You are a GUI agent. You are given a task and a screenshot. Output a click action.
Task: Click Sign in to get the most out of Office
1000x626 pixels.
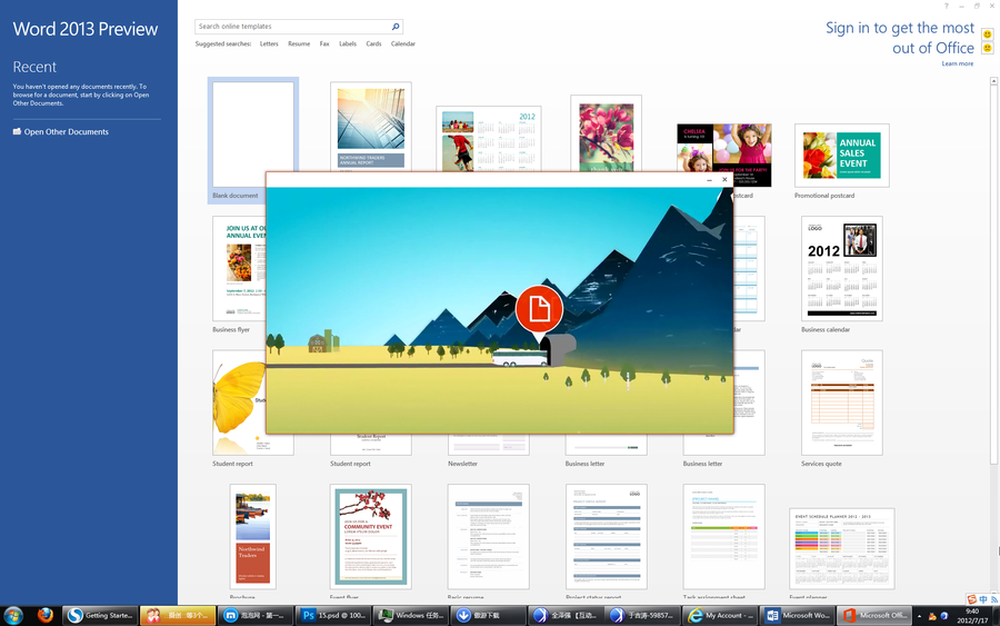[900, 38]
